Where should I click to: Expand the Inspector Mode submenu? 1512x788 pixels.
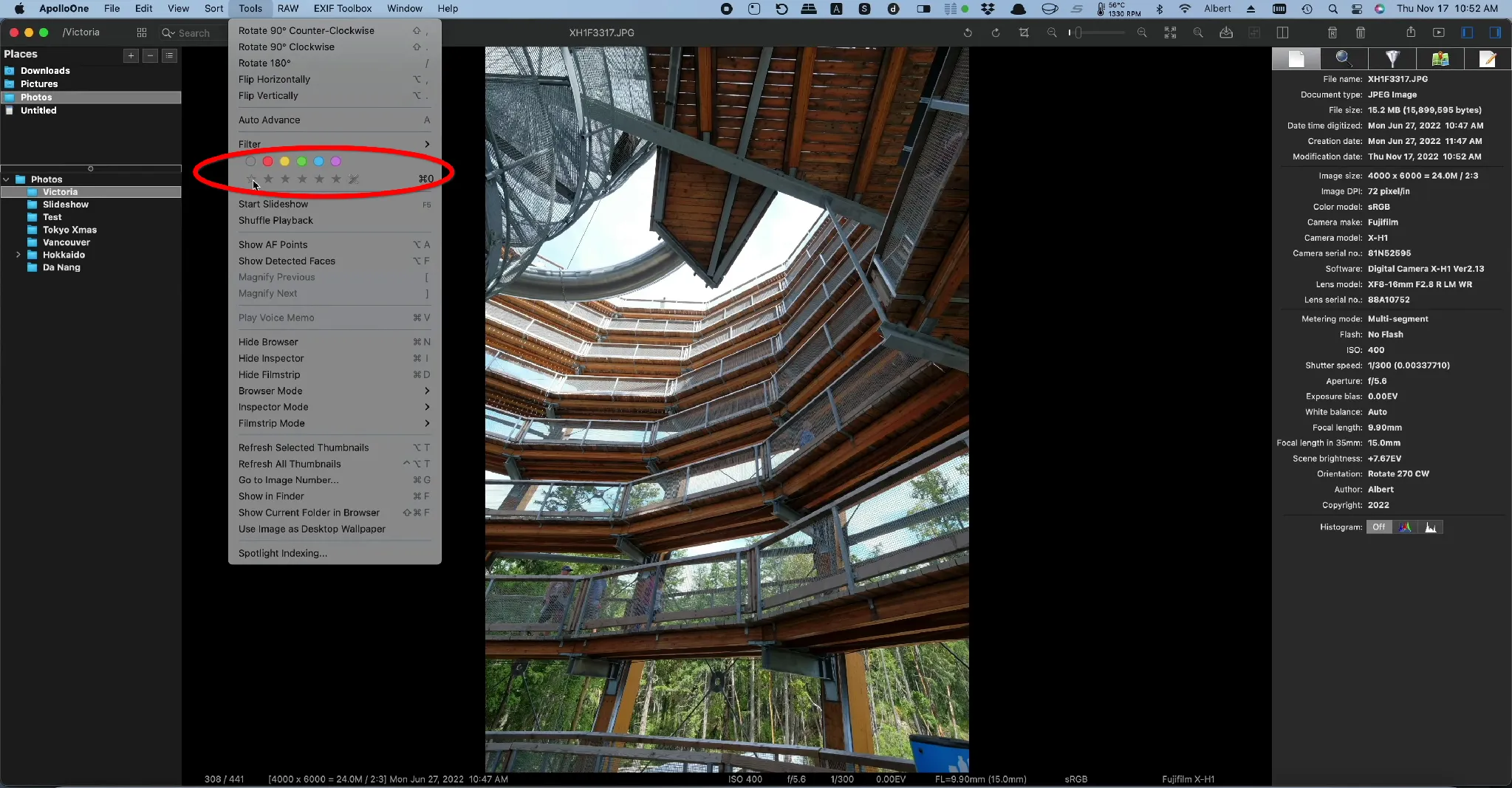coord(335,407)
